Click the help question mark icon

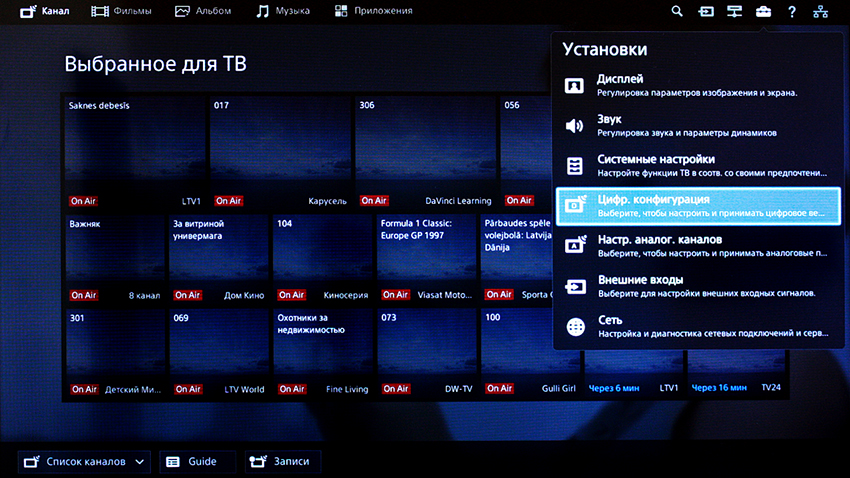pyautogui.click(x=792, y=12)
